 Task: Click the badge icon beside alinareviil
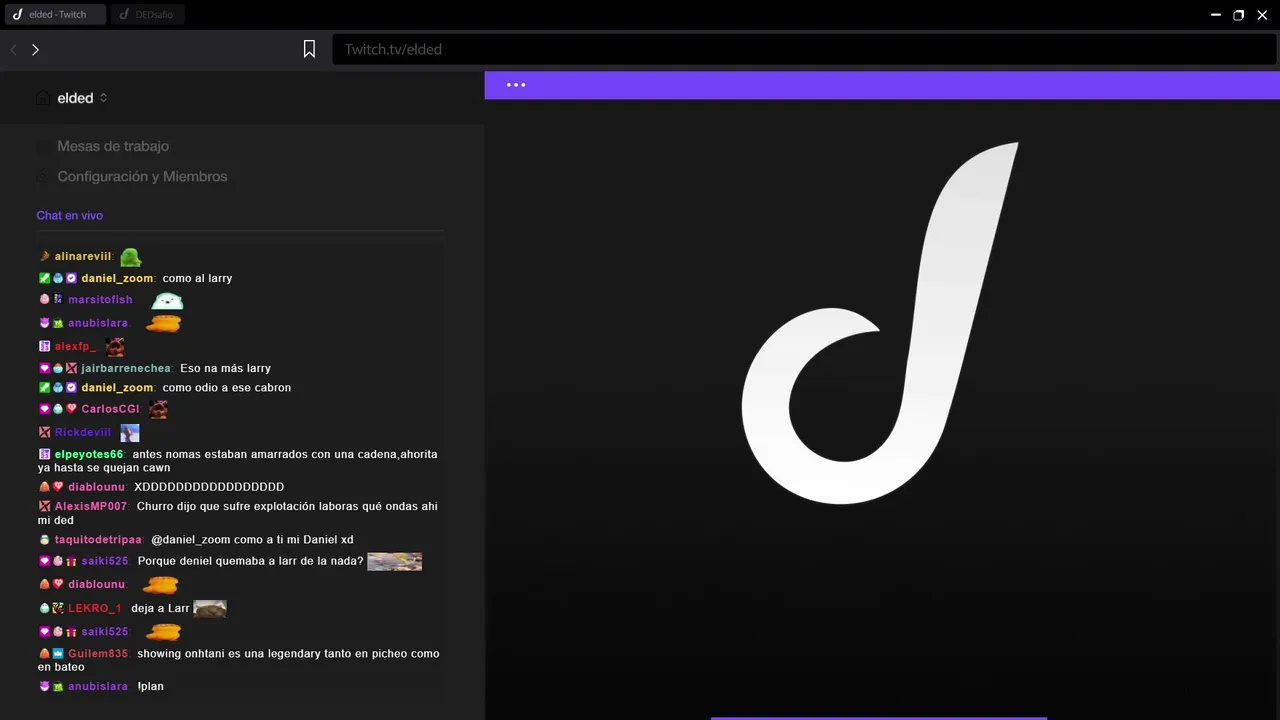coord(44,256)
